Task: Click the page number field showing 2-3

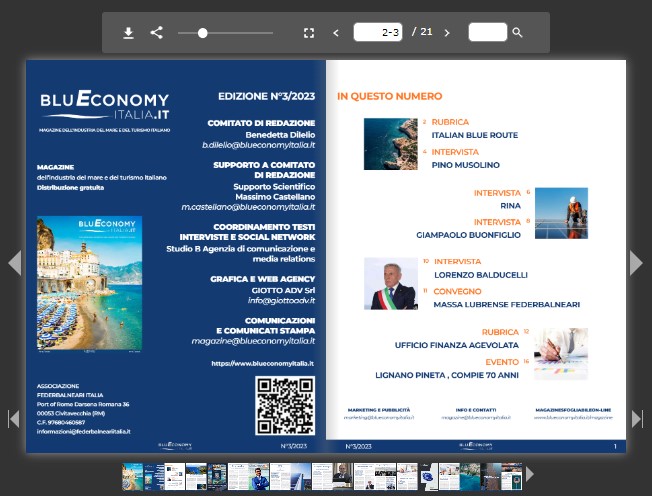Action: [378, 32]
